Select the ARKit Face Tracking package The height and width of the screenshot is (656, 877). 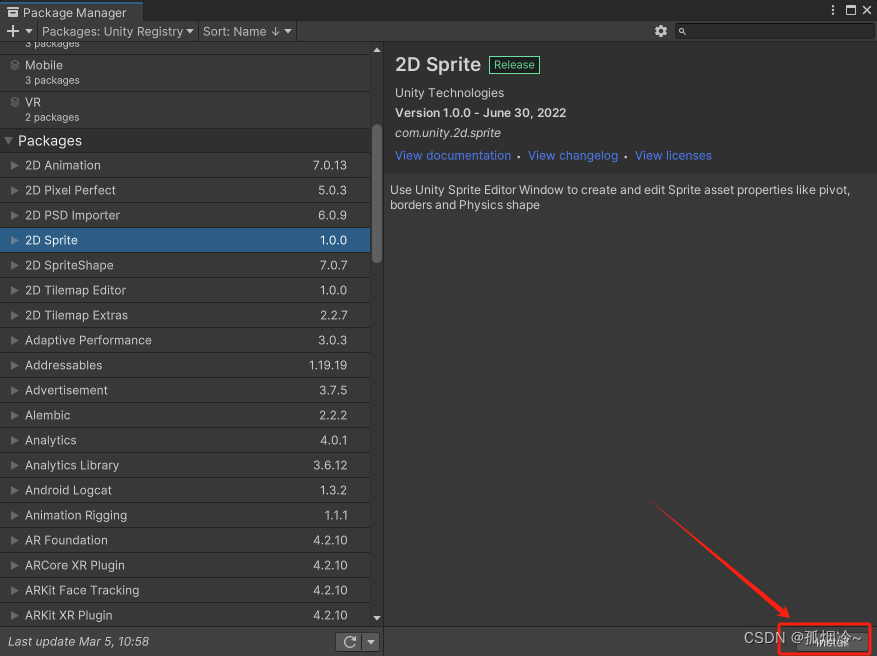[185, 590]
